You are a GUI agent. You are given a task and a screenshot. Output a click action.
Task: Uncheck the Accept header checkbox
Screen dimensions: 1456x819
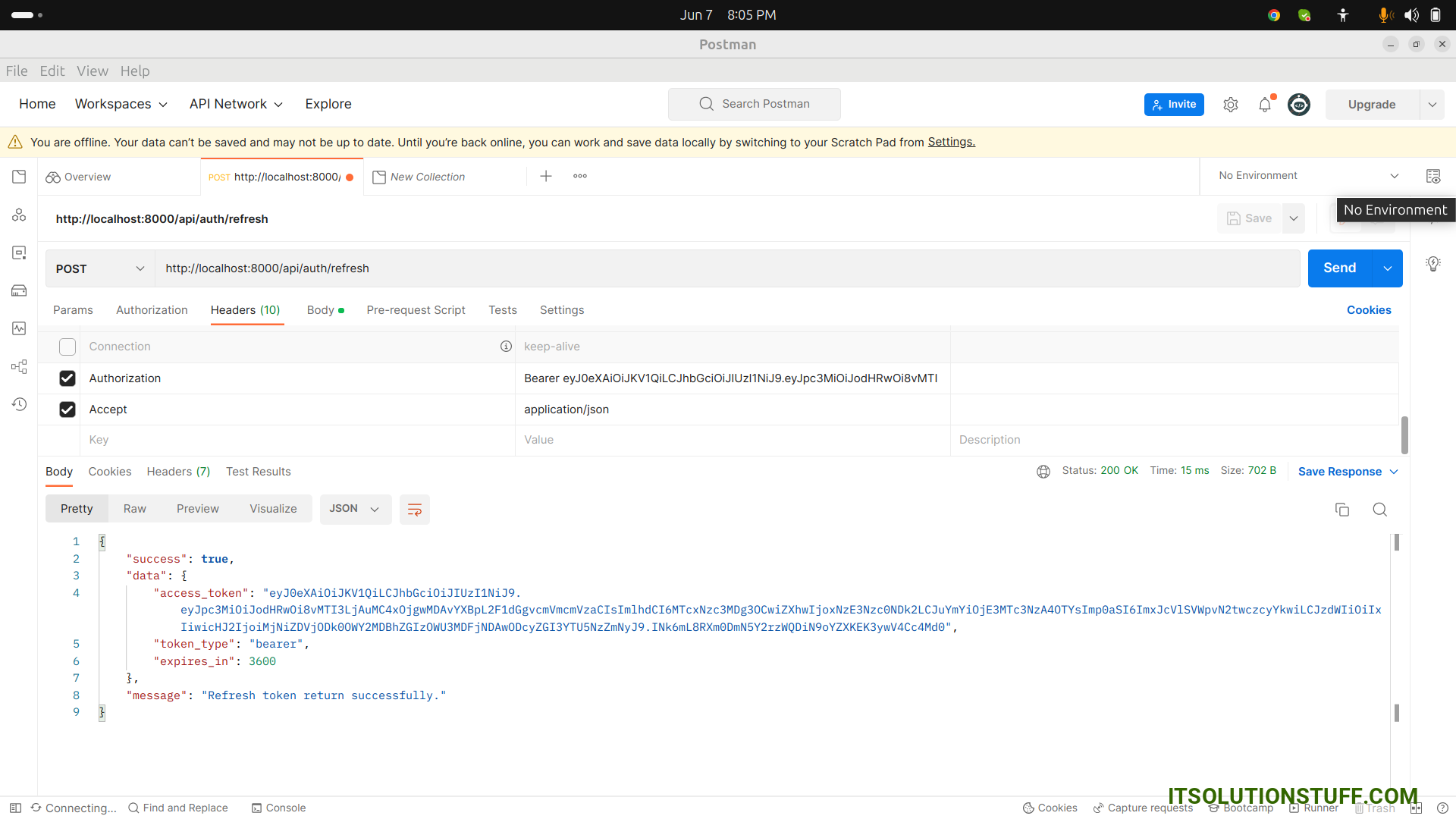click(67, 409)
